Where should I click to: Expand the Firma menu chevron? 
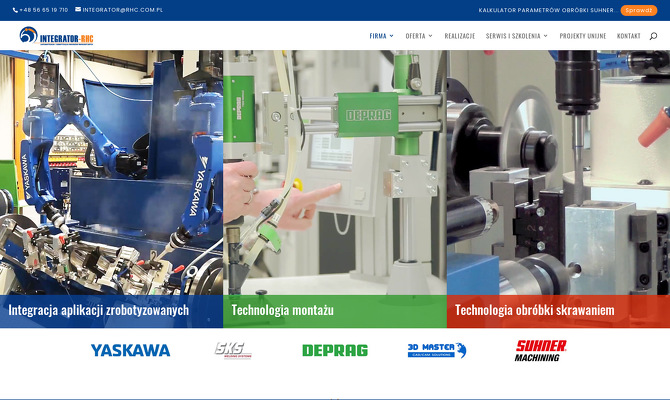tap(391, 36)
